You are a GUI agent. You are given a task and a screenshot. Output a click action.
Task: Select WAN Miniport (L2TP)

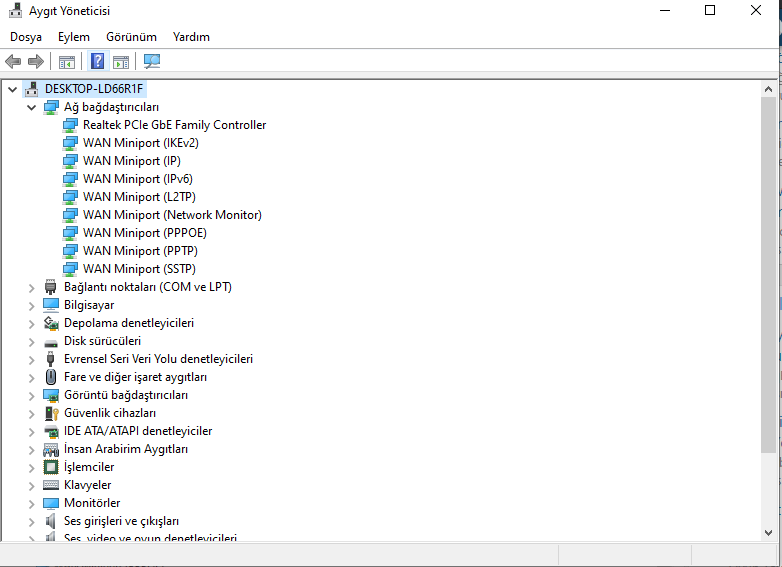coord(139,196)
